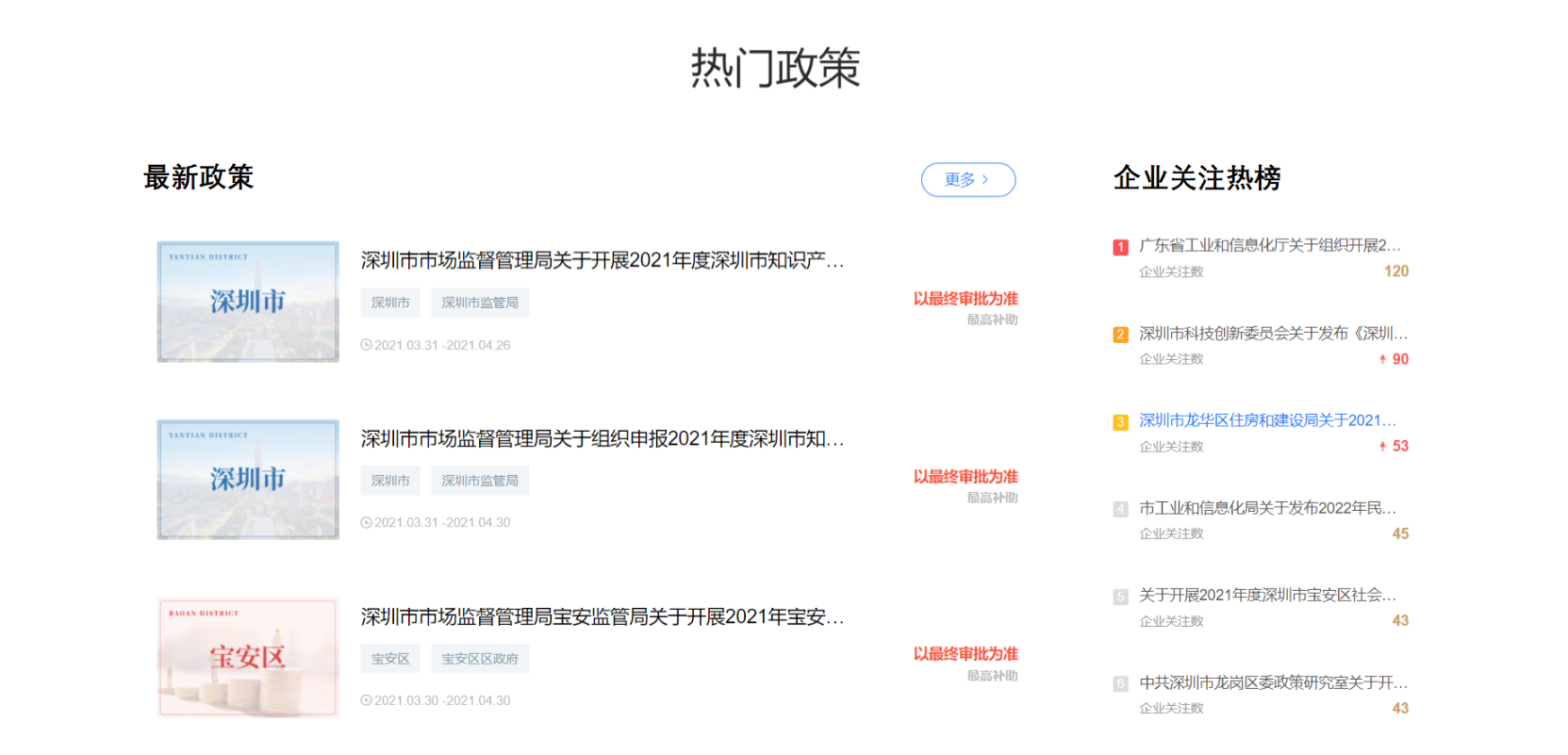1568x755 pixels.
Task: Click the red rank 1 badge icon
Action: click(1120, 247)
